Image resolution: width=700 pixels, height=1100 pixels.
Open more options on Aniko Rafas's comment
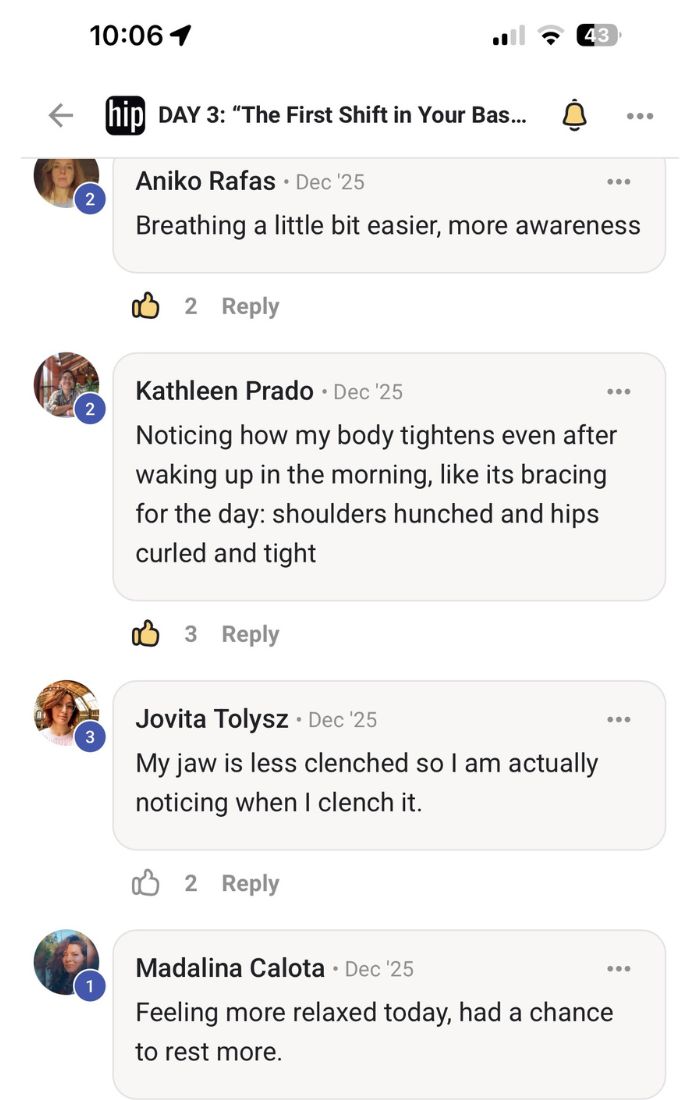tap(619, 182)
